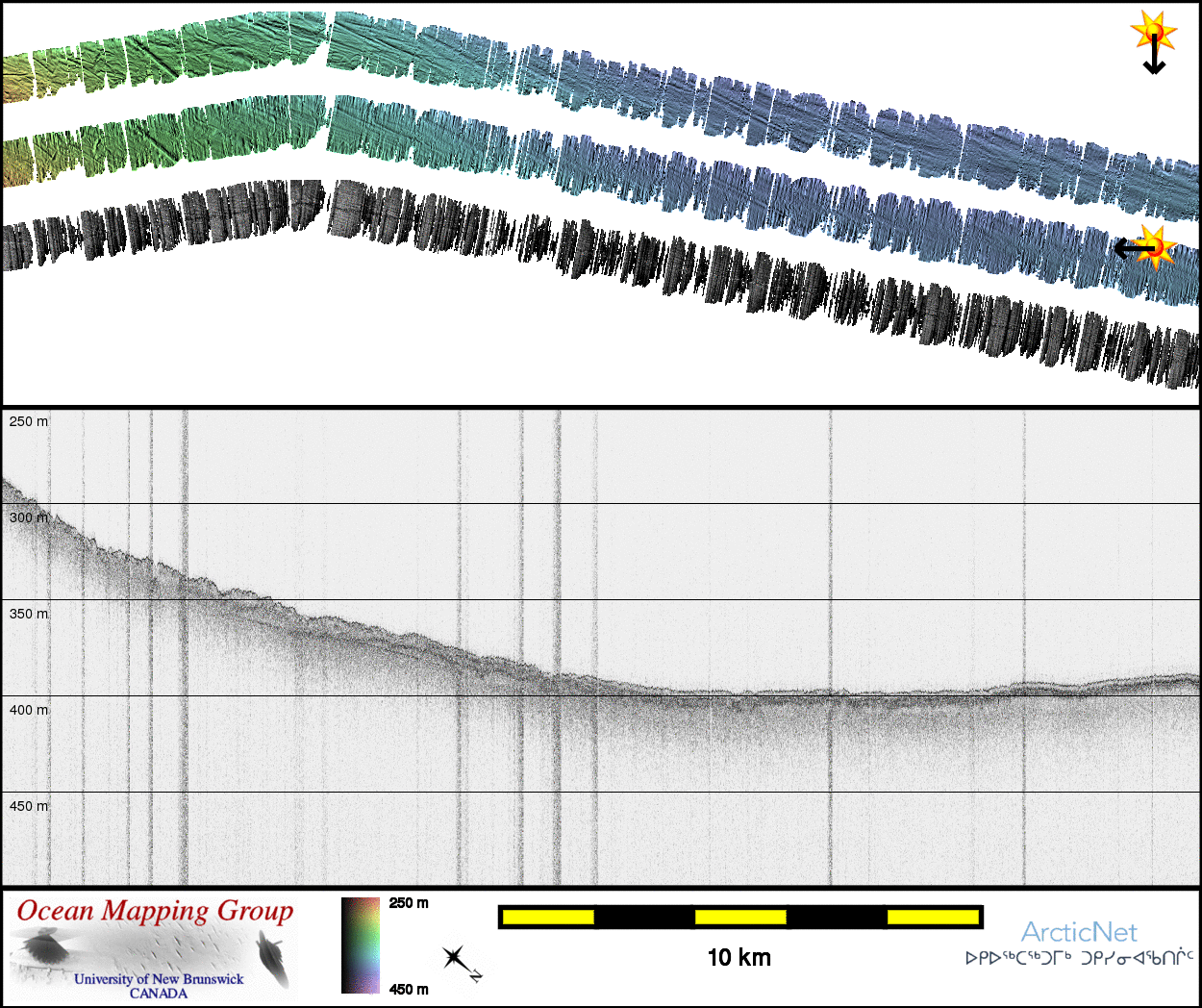This screenshot has width=1202, height=1008.
Task: Click the north arrow compass symbol
Action: [x=459, y=960]
